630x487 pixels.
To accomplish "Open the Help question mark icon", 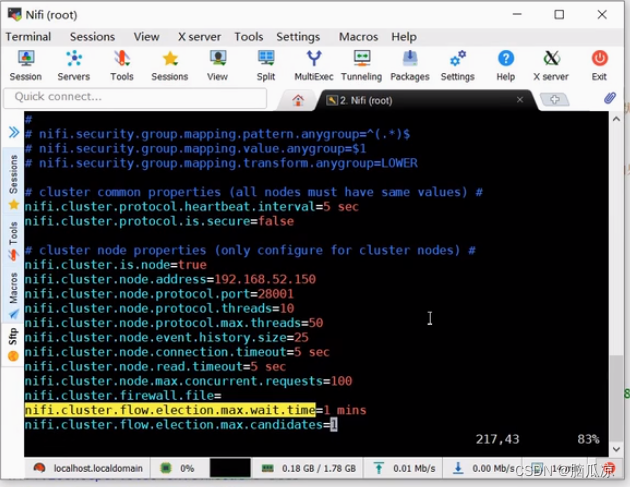I will (x=506, y=65).
